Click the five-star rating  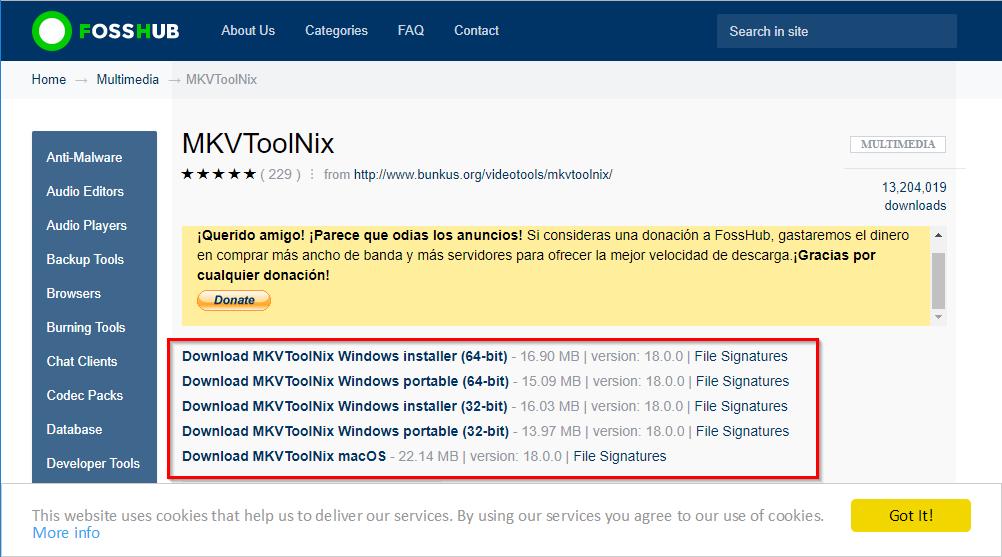[219, 174]
